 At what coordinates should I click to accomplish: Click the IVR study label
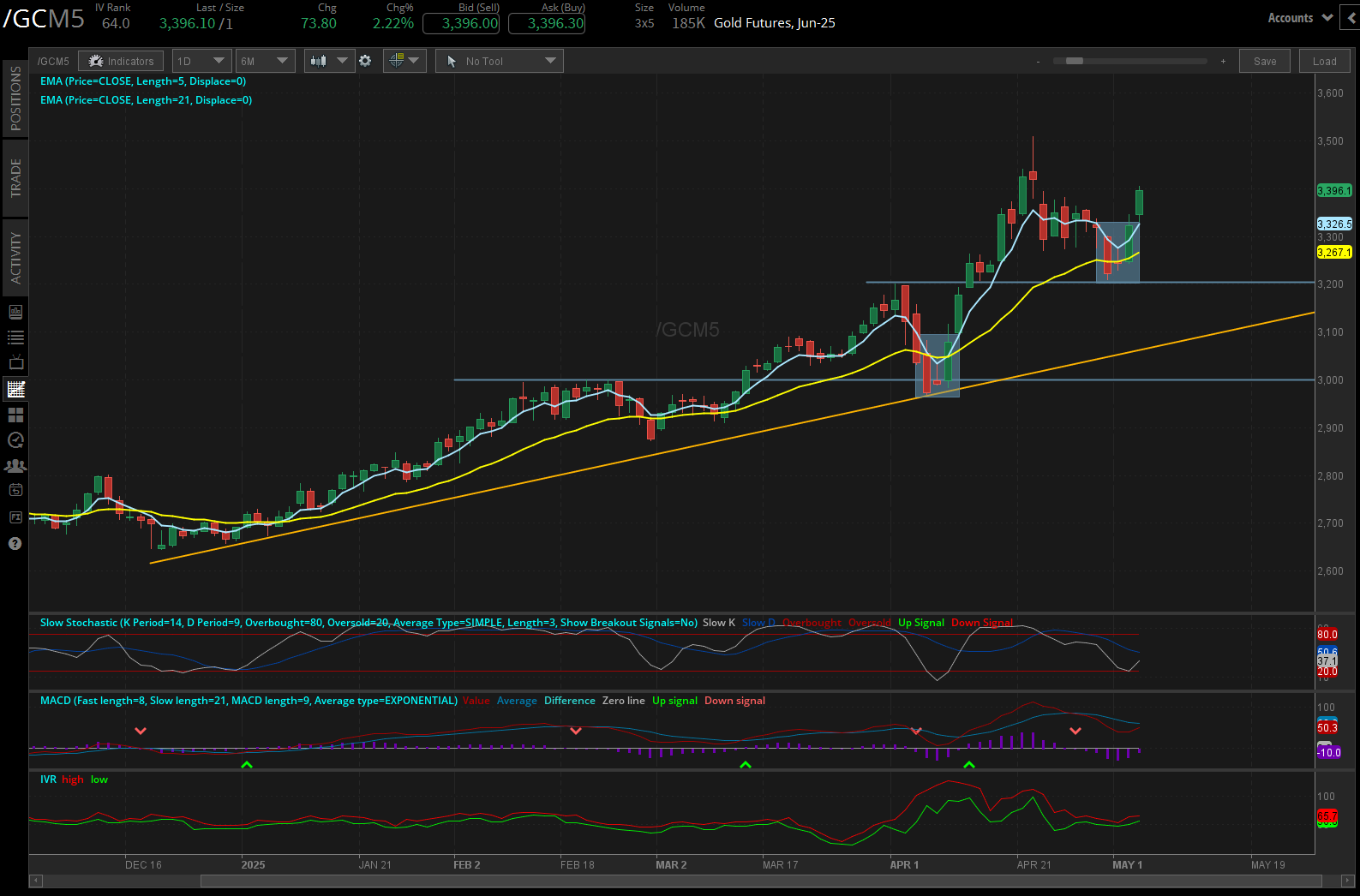48,780
